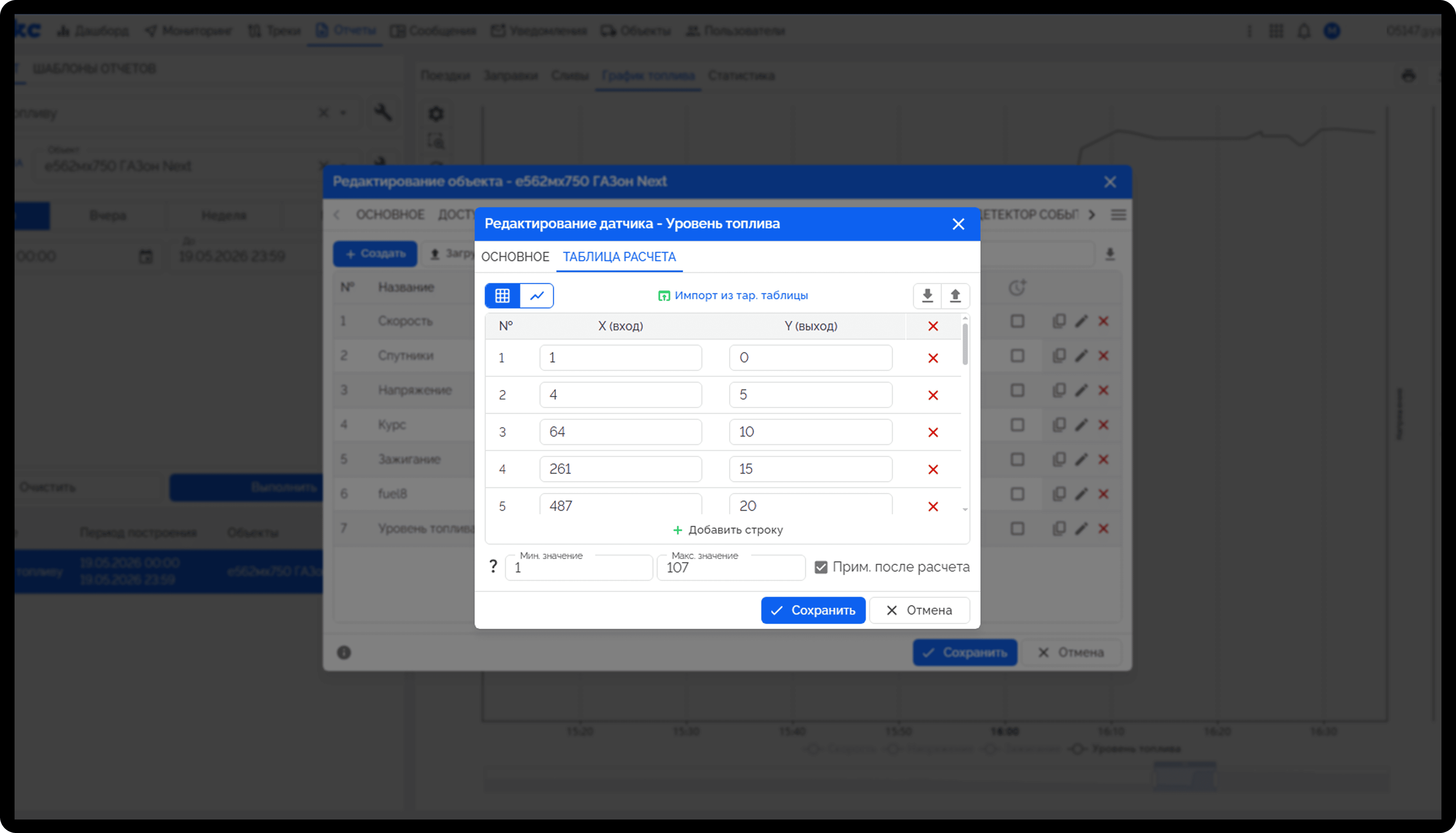Delete calculation row 4
Viewport: 1456px width, 833px height.
[x=933, y=470]
